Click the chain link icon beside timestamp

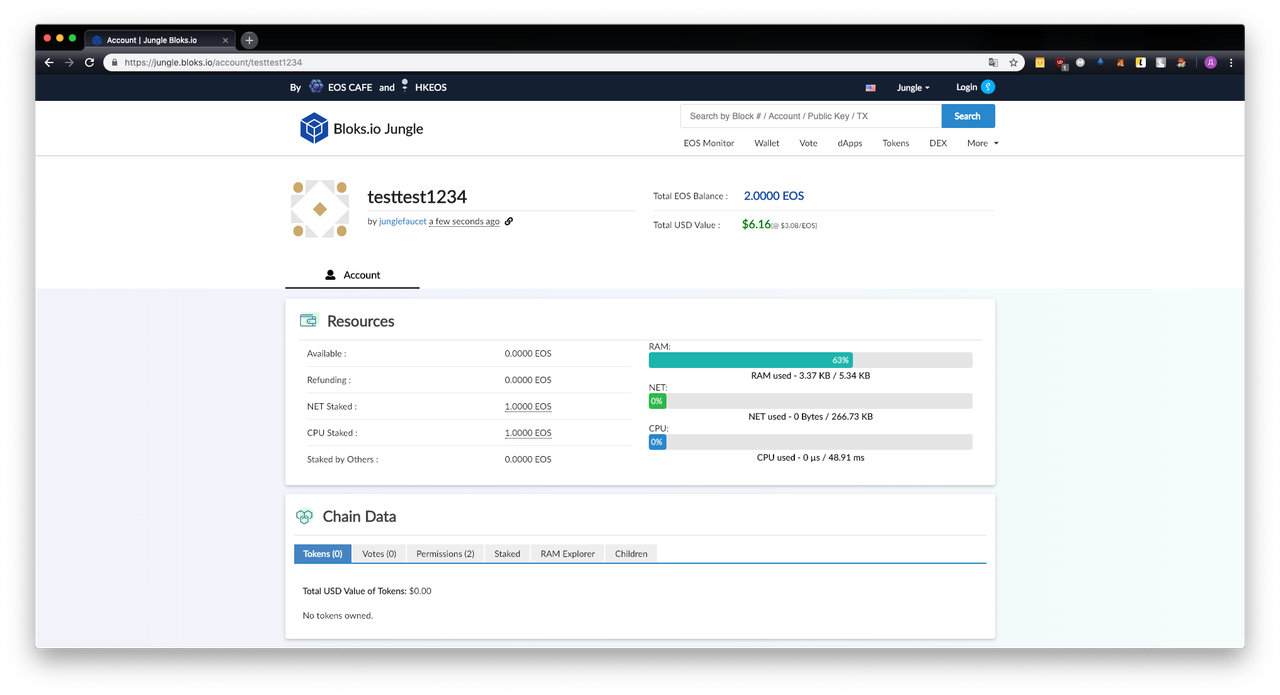pyautogui.click(x=509, y=221)
